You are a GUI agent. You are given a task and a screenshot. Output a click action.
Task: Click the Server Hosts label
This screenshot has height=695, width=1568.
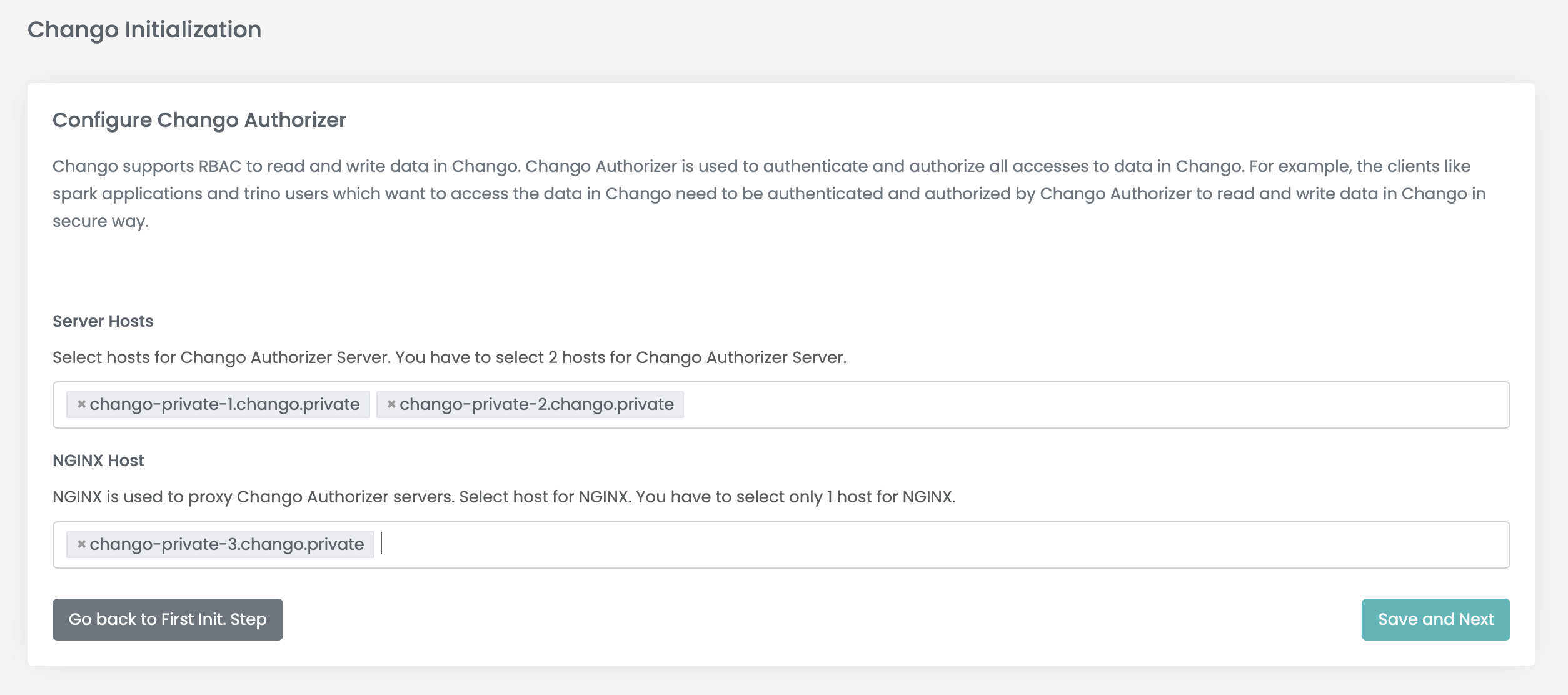pyautogui.click(x=103, y=321)
